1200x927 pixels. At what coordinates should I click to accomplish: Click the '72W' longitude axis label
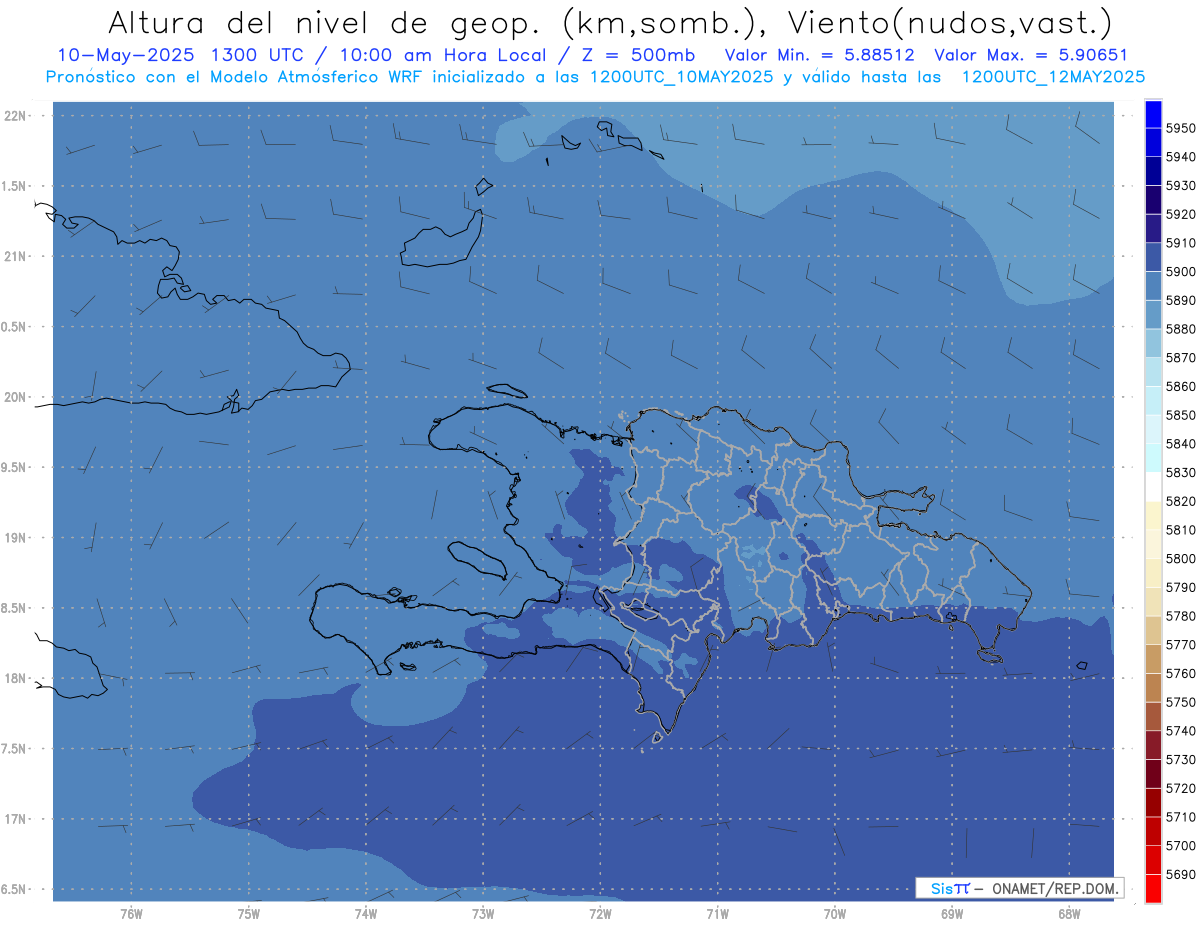pyautogui.click(x=600, y=913)
